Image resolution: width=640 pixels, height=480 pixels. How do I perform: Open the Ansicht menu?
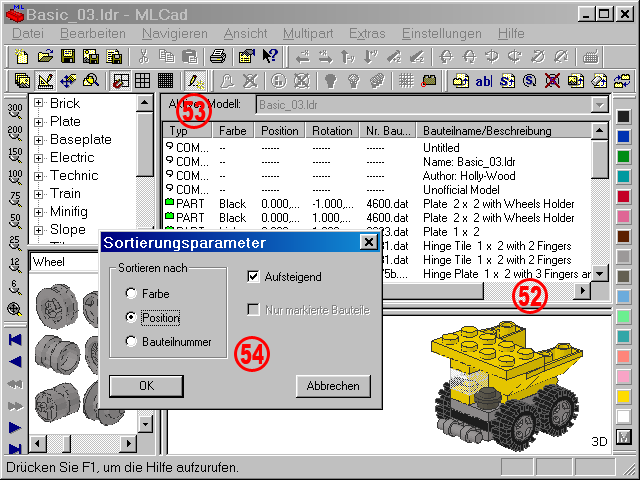point(245,33)
